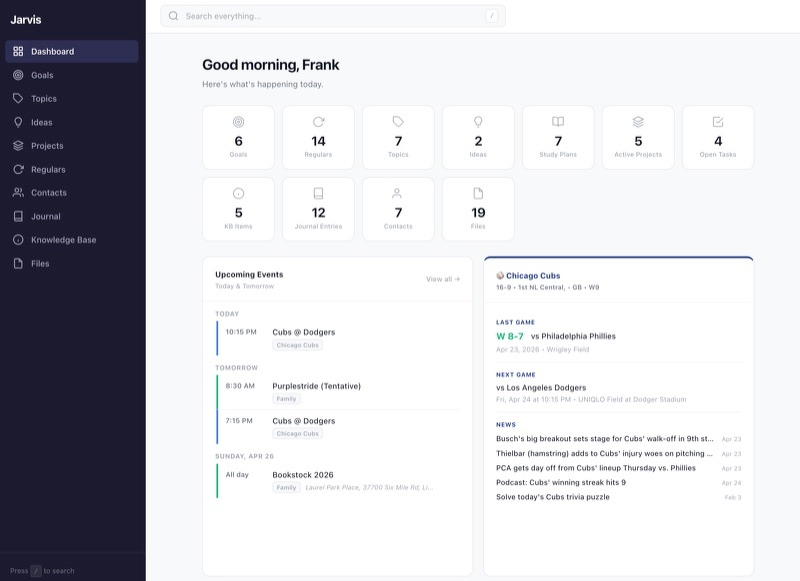
Task: Open Busch's big breakout news headline
Action: (x=604, y=438)
